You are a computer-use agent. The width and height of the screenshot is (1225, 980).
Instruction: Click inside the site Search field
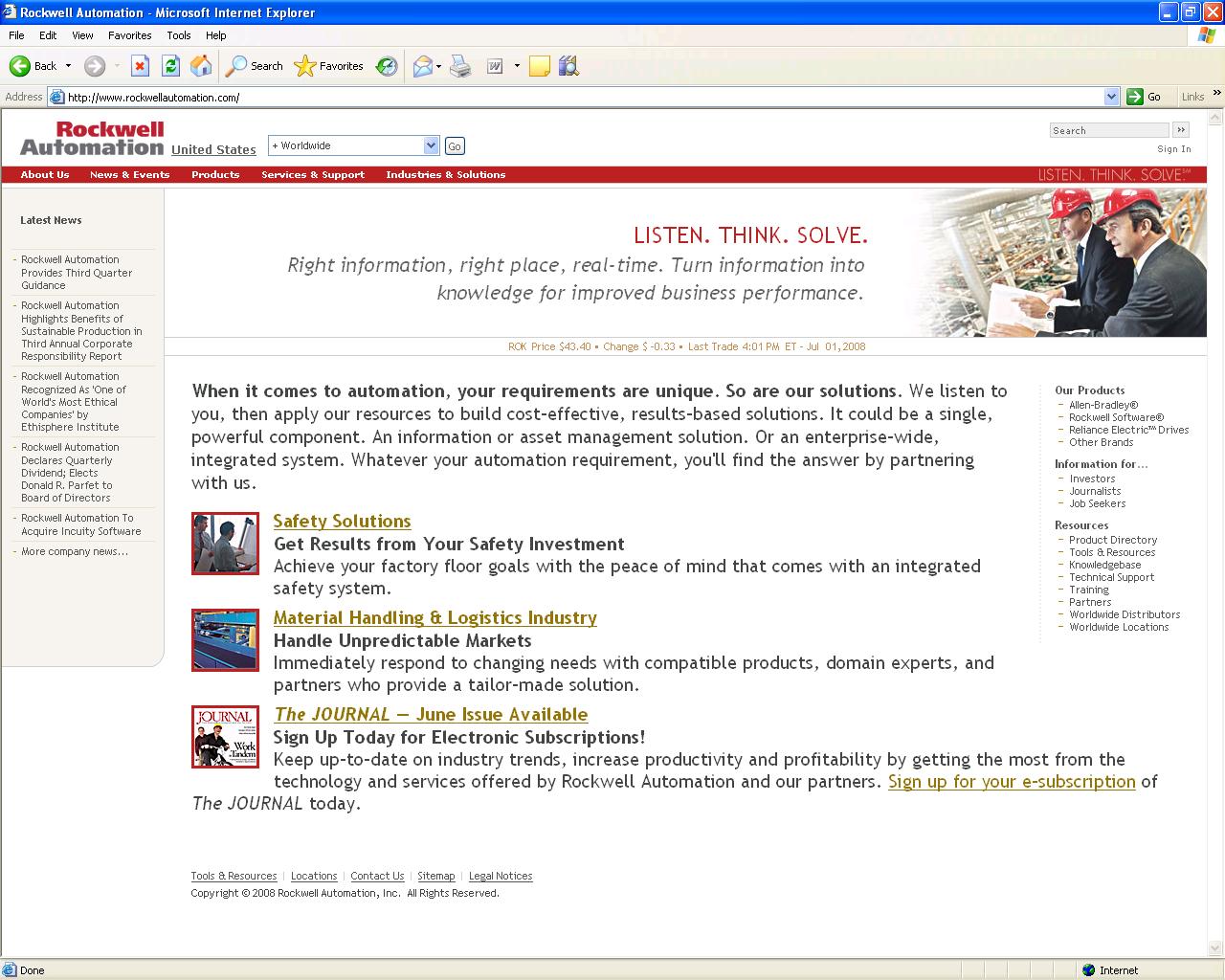[x=1109, y=130]
